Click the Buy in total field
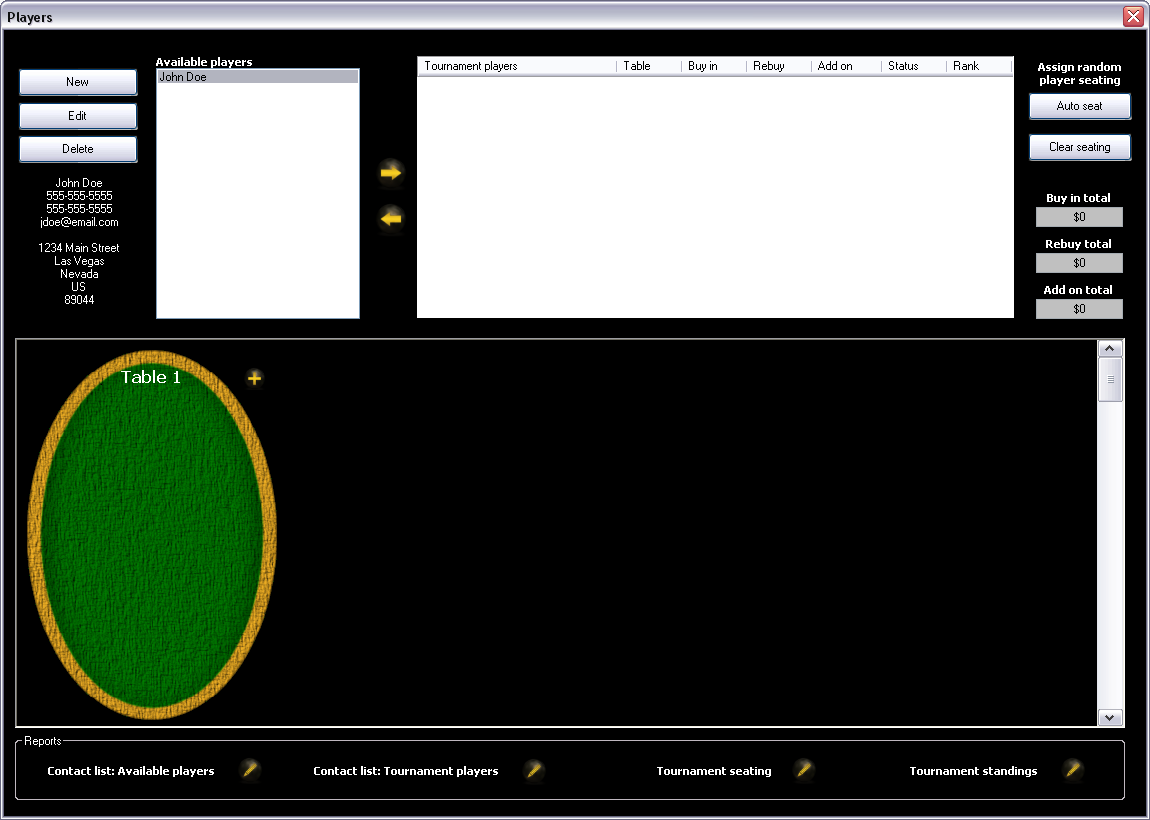The width and height of the screenshot is (1150, 820). coord(1079,217)
